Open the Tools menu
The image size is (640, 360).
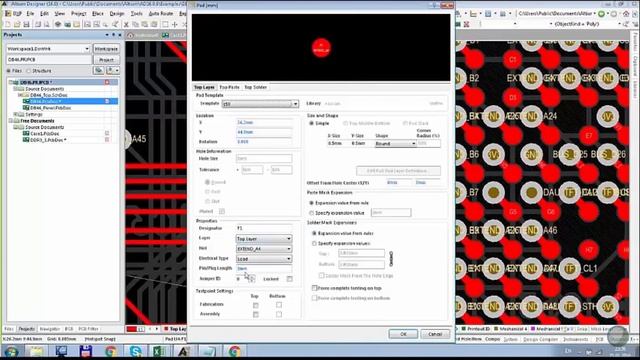(x=136, y=13)
